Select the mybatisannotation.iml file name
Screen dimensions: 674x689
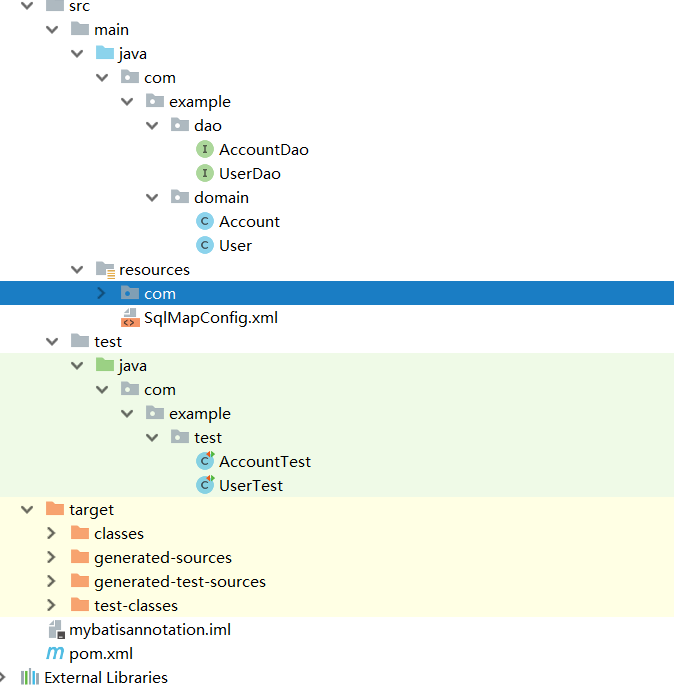click(x=150, y=630)
